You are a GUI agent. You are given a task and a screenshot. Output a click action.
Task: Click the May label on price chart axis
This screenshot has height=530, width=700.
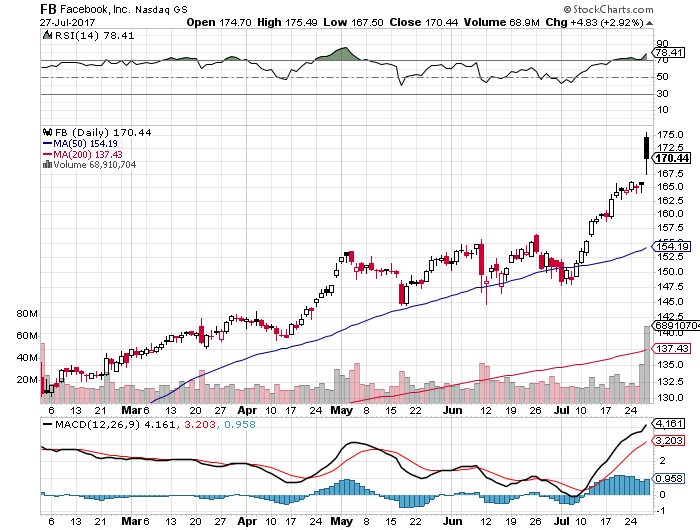[x=344, y=410]
